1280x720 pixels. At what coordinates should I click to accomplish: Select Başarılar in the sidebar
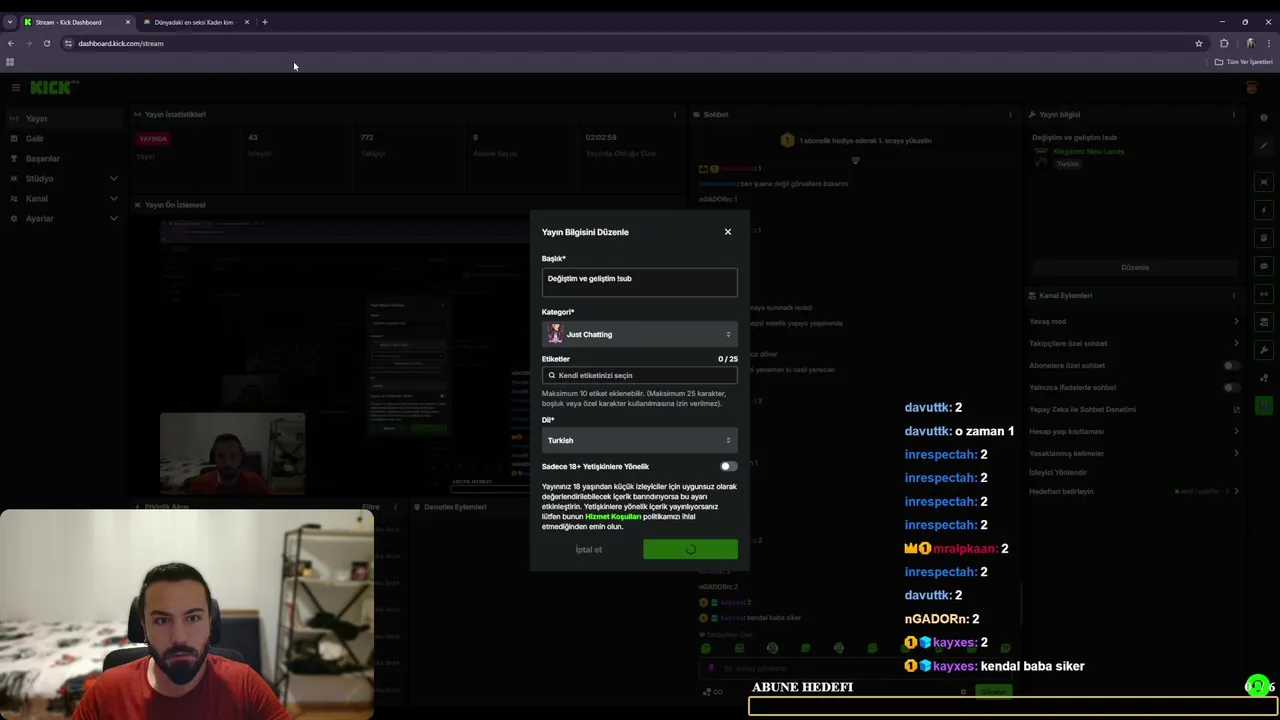click(x=64, y=158)
